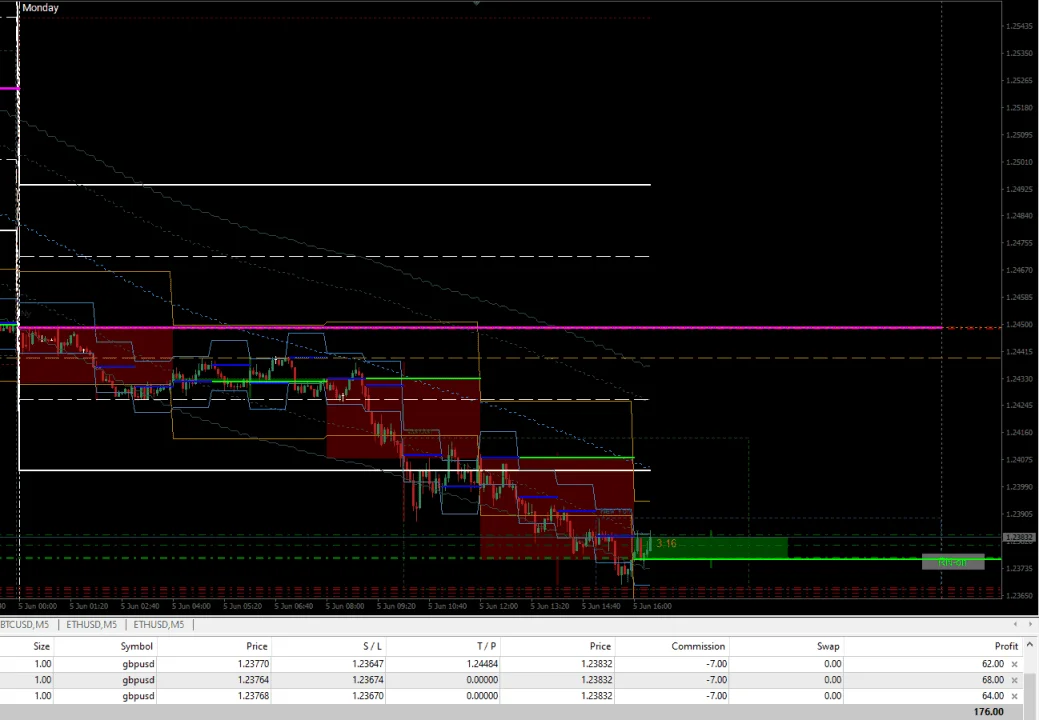Click the 5 Jun 16:00 time label

pyautogui.click(x=652, y=606)
